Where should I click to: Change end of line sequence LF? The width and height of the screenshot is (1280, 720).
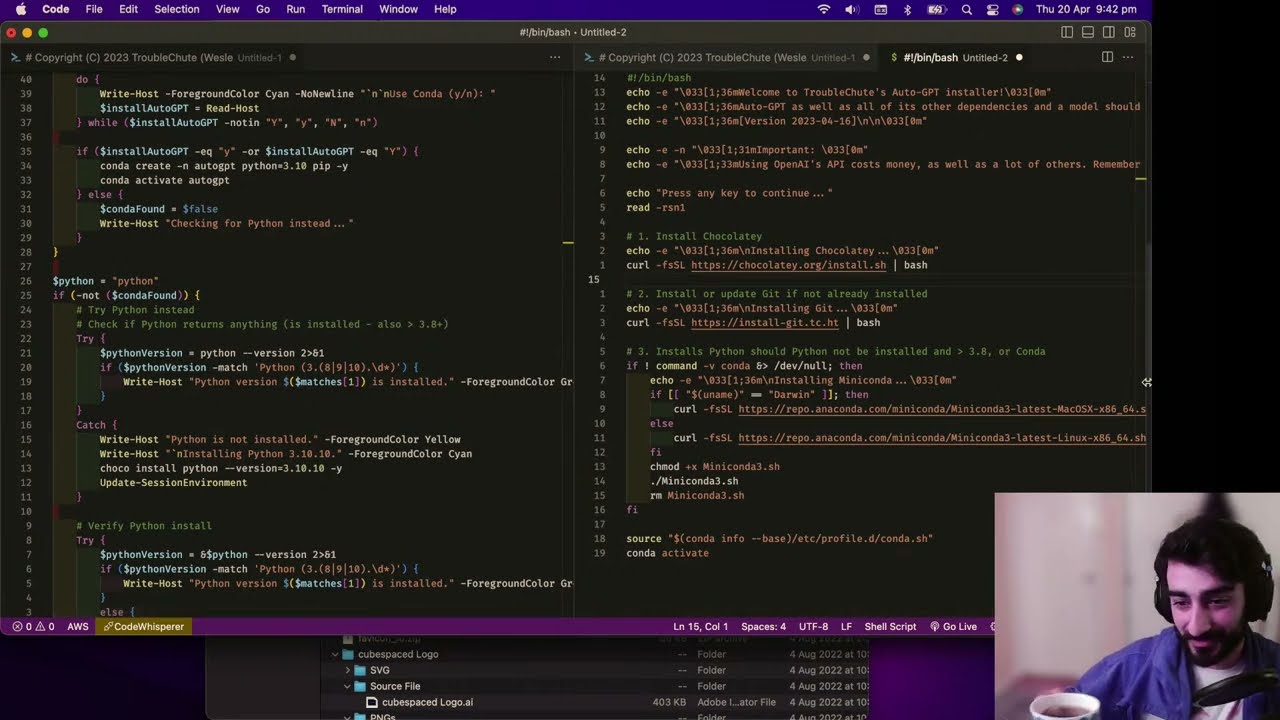pyautogui.click(x=846, y=627)
